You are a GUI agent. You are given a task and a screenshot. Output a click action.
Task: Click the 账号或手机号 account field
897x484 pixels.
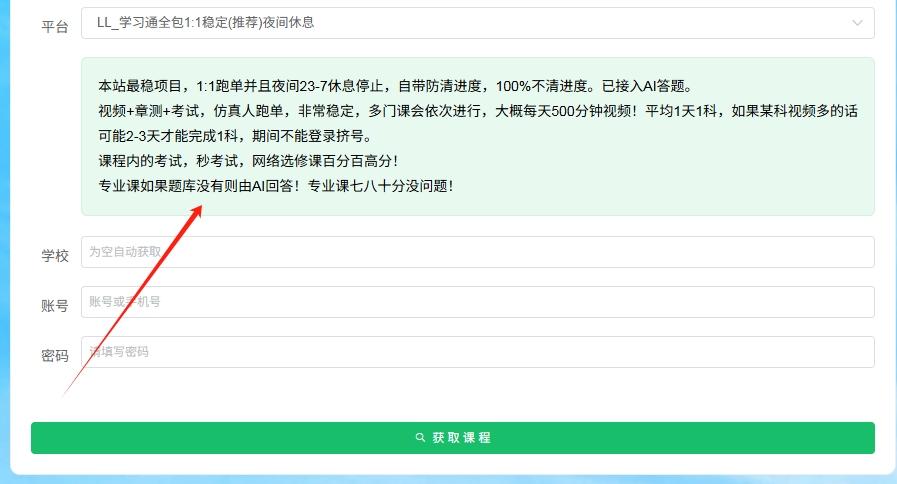point(477,302)
